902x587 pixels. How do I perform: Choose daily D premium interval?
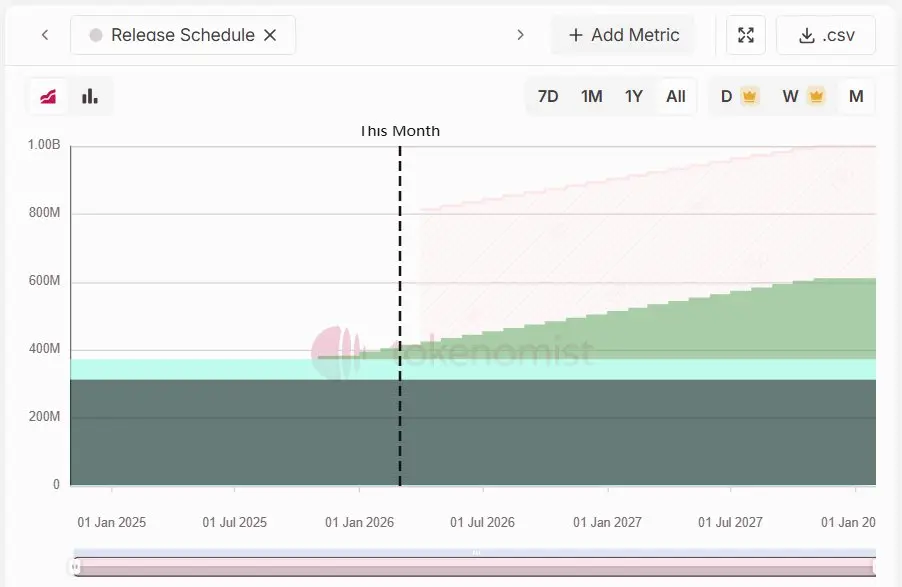point(740,96)
